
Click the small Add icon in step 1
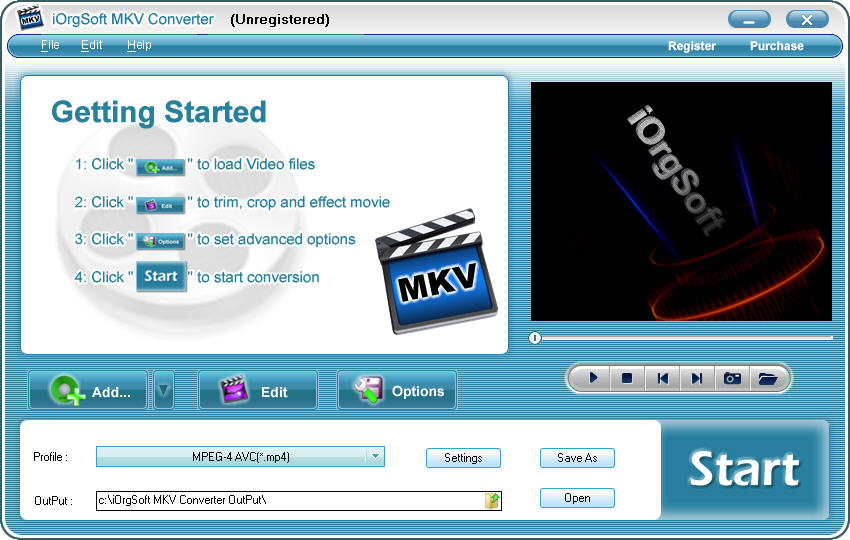[160, 168]
